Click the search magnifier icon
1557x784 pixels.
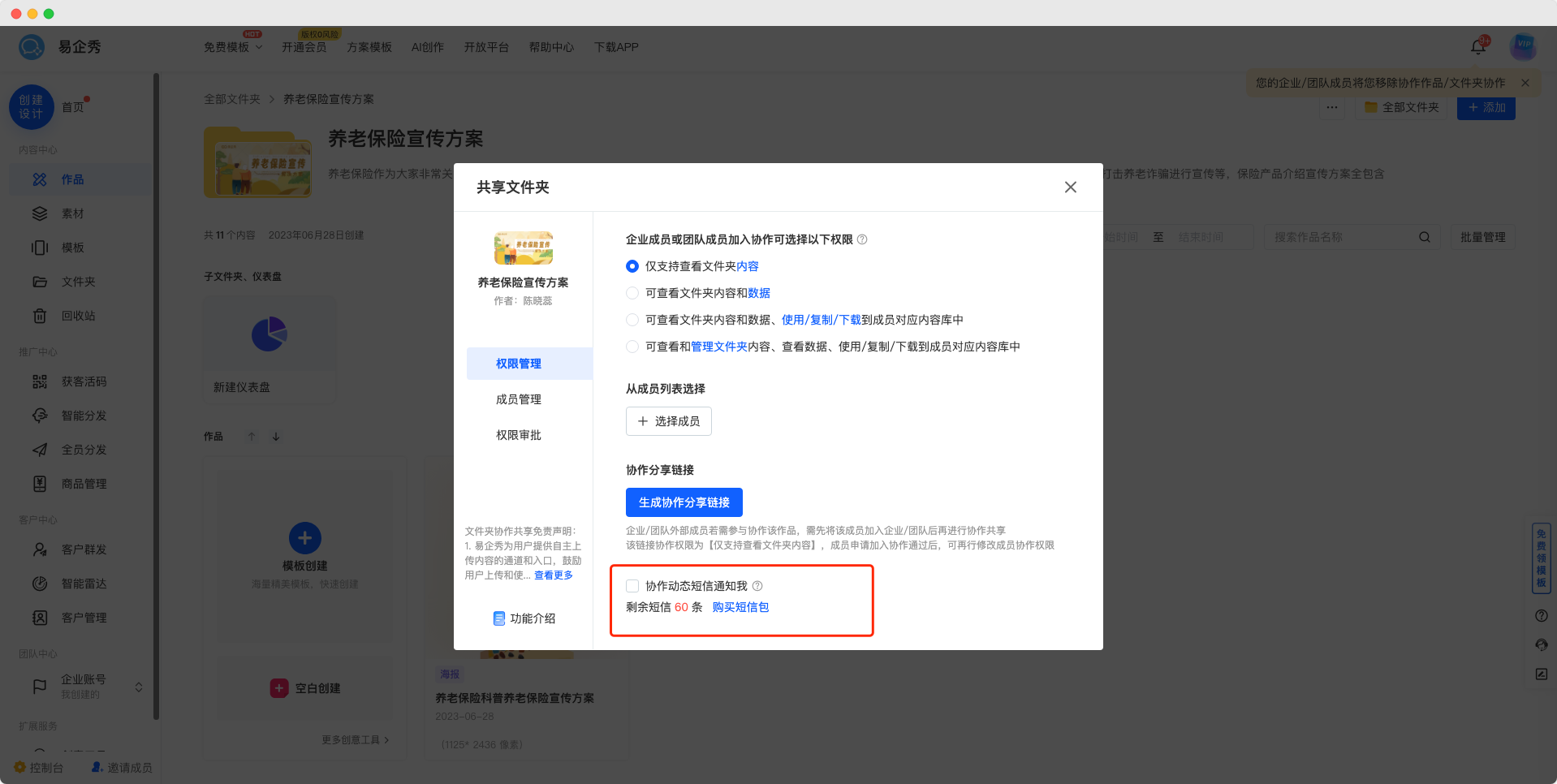pos(1424,237)
